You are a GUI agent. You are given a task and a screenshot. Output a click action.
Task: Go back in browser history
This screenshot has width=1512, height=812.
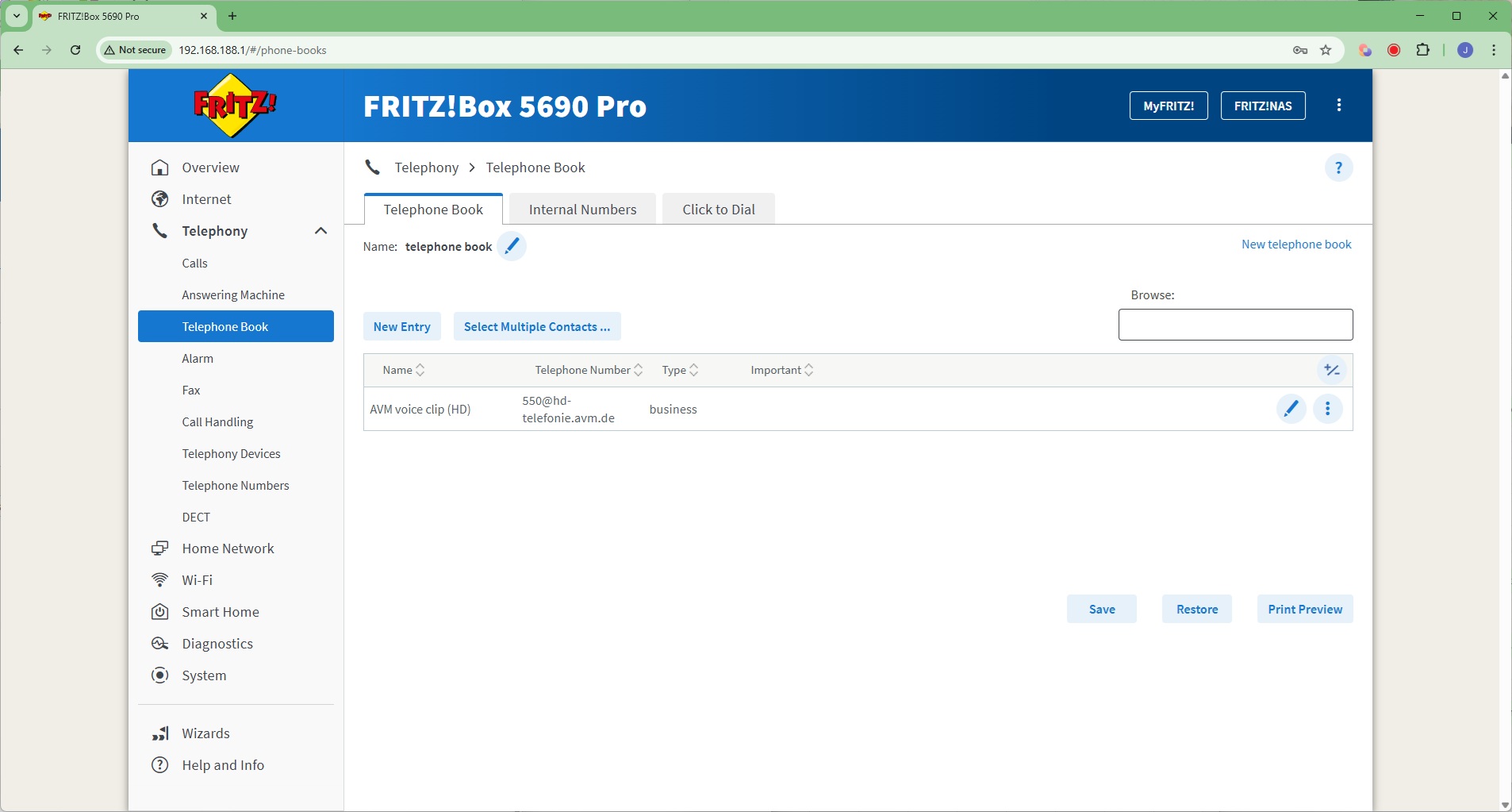[18, 50]
